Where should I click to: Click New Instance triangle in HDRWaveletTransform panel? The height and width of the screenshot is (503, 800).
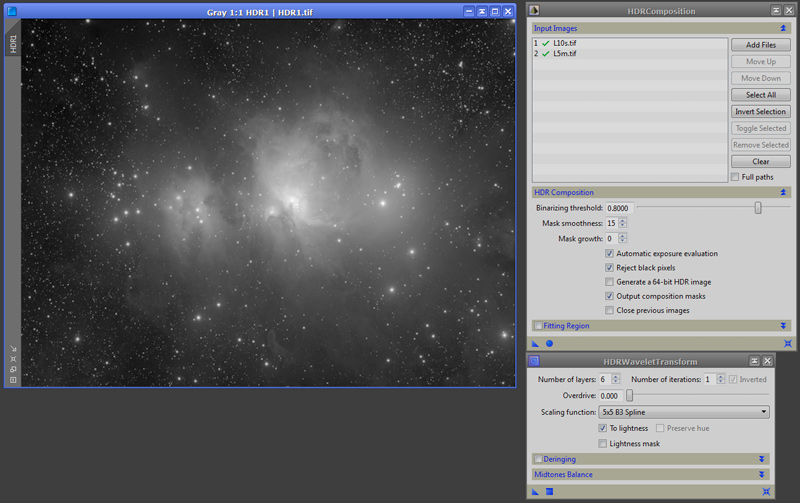tap(535, 491)
